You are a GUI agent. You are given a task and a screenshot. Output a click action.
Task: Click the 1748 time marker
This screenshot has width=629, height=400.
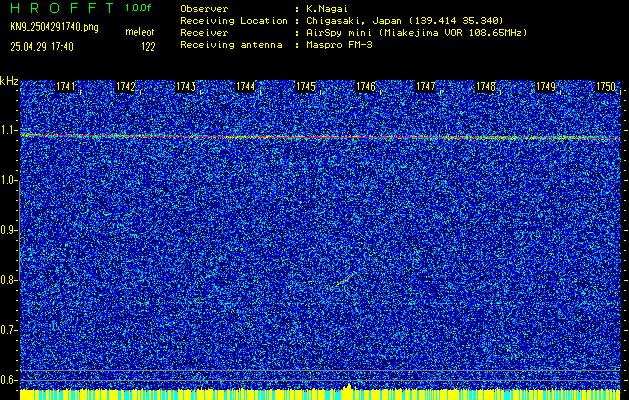485,87
